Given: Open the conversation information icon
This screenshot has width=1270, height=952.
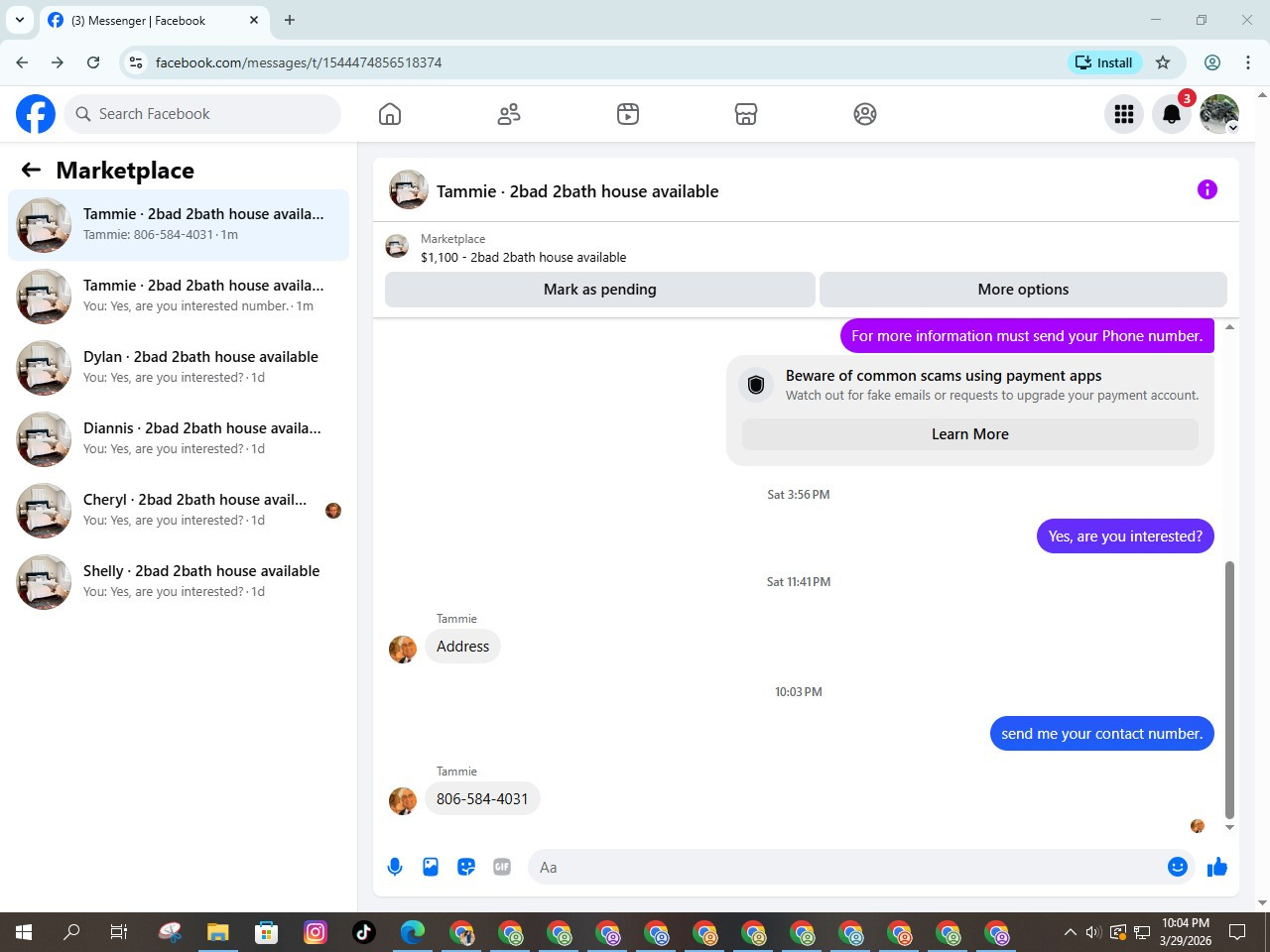Looking at the screenshot, I should (x=1207, y=189).
